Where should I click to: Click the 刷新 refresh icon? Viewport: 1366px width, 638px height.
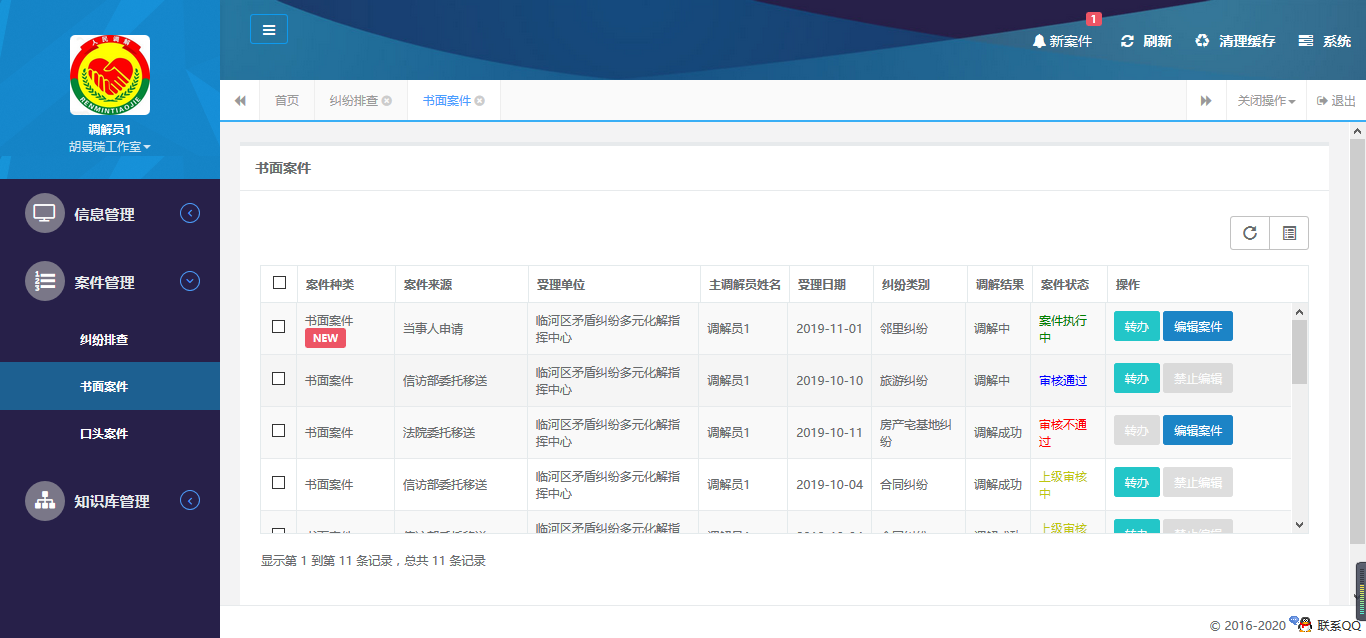tap(1129, 41)
